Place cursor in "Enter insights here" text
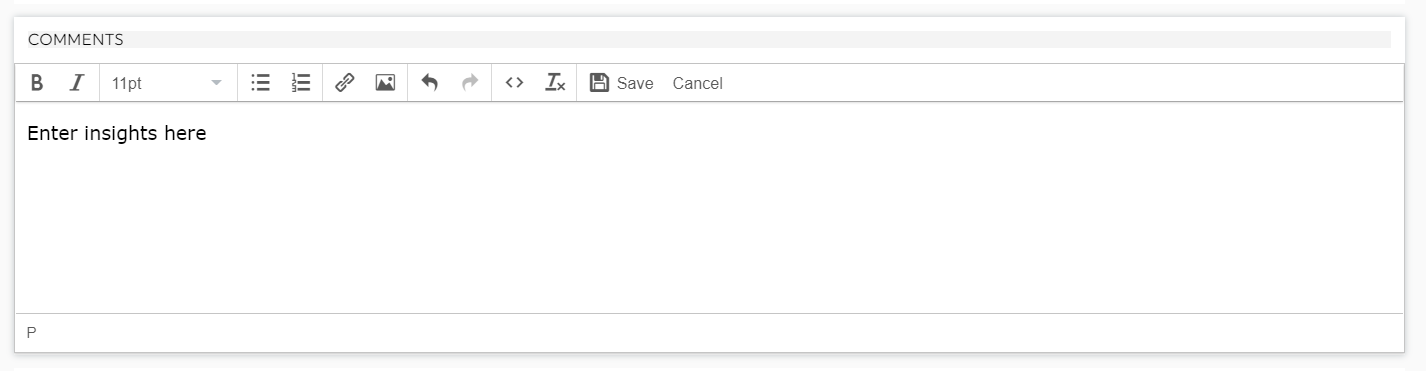The height and width of the screenshot is (371, 1426). (116, 134)
